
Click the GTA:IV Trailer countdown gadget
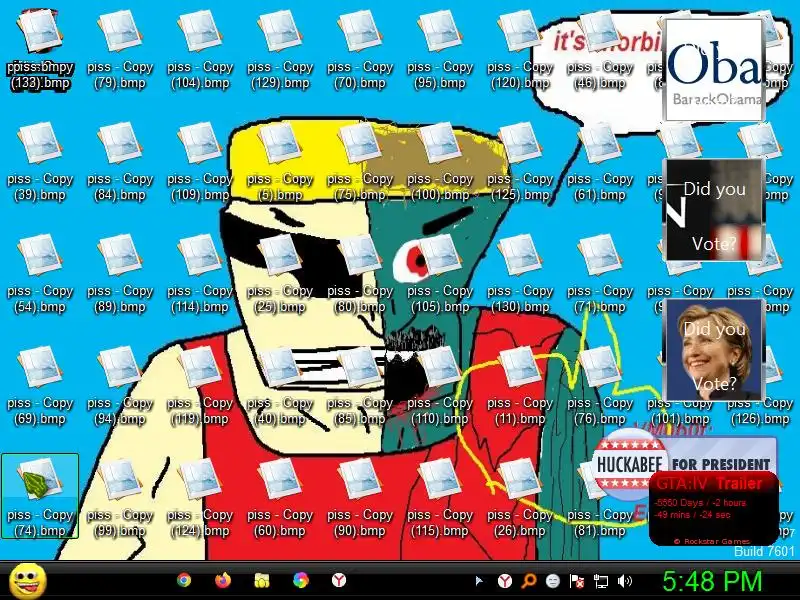tap(714, 508)
